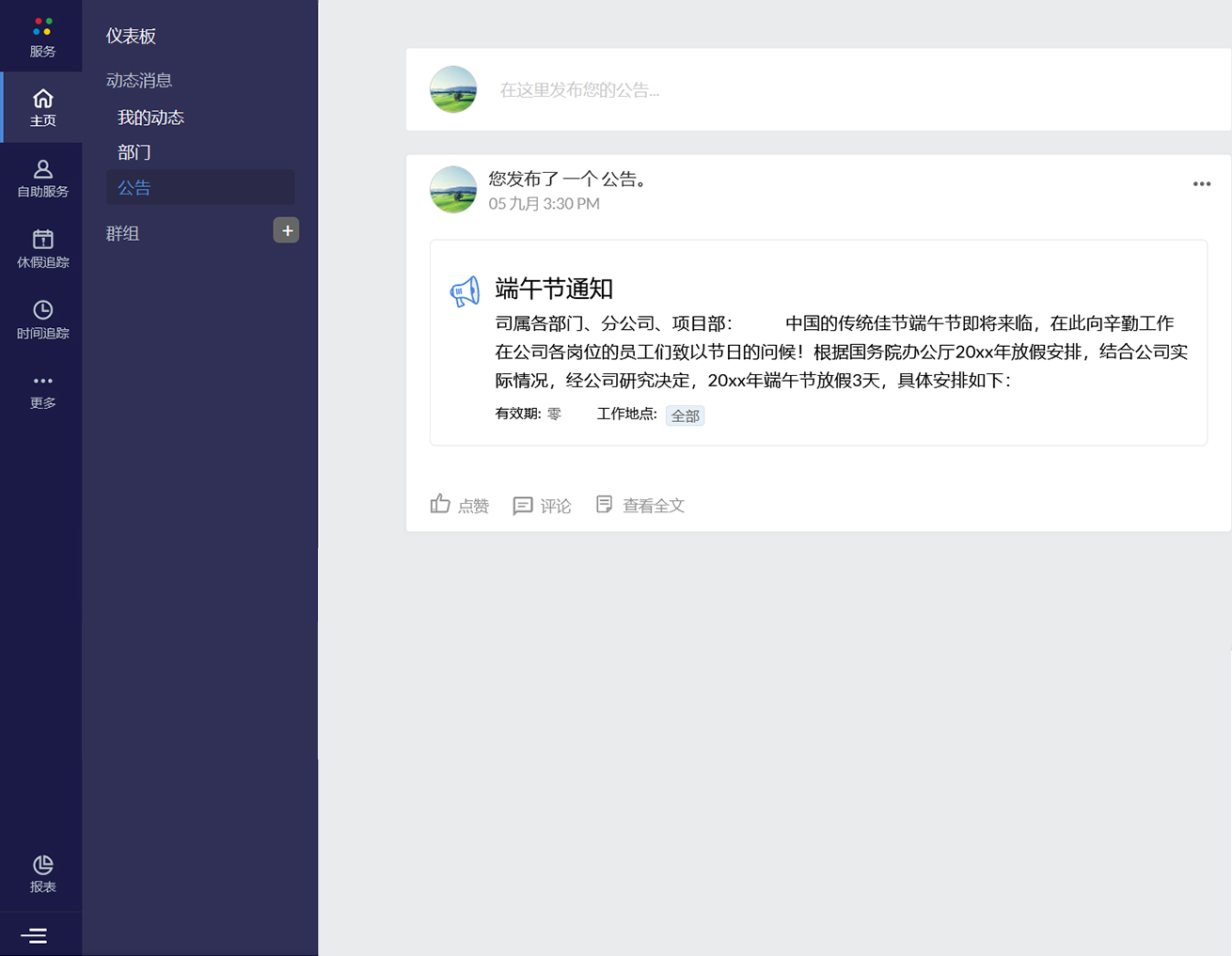This screenshot has height=956, width=1232.
Task: Open the announcement post options menu
Action: (1201, 184)
